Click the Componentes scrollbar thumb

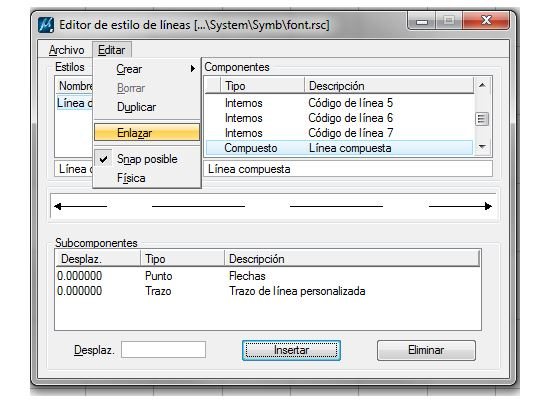click(x=482, y=119)
